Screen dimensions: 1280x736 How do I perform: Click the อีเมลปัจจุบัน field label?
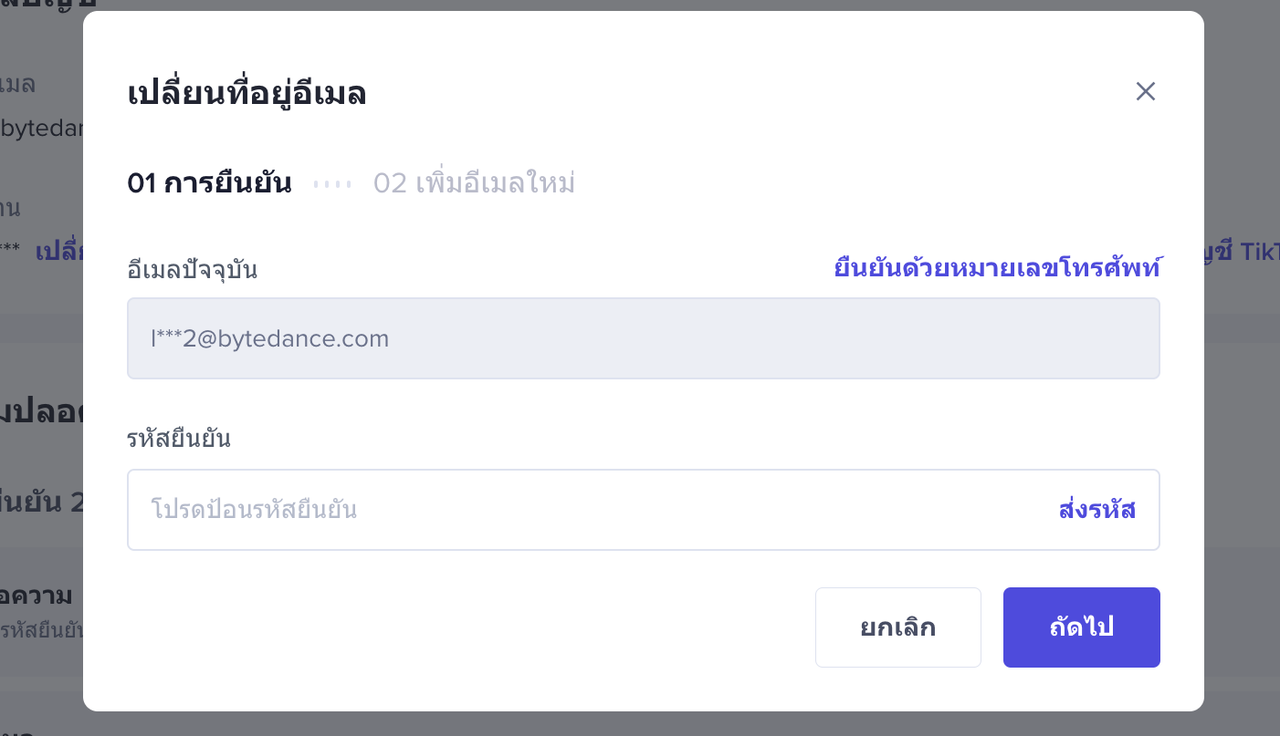(192, 269)
